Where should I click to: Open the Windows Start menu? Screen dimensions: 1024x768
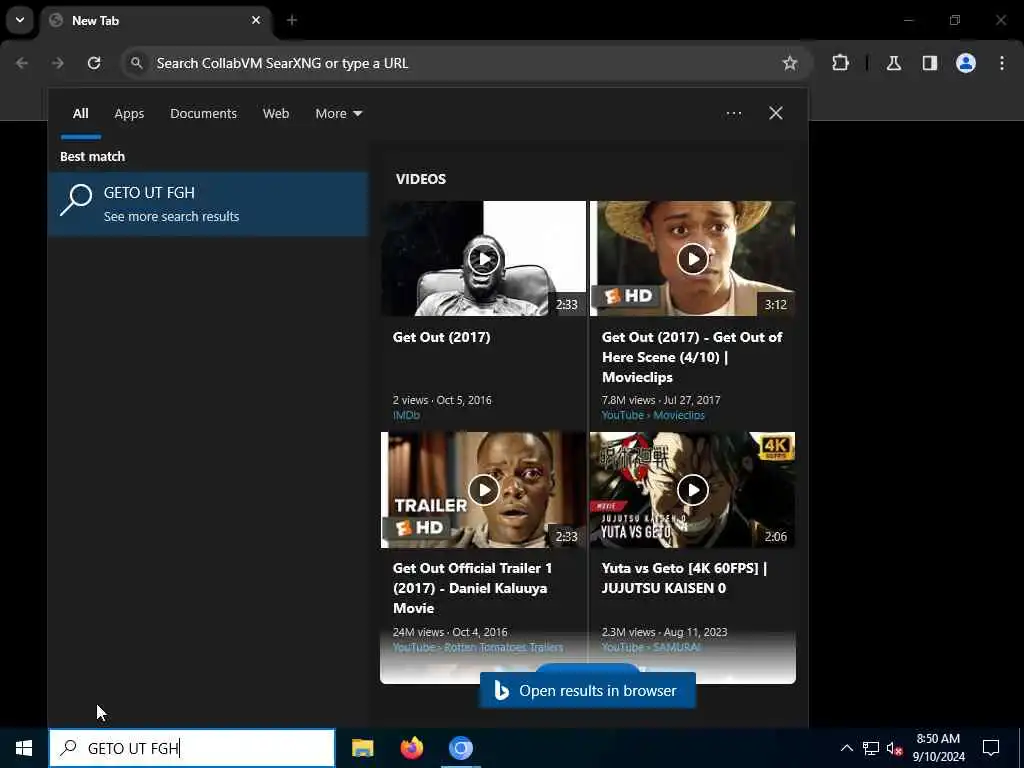pyautogui.click(x=24, y=748)
